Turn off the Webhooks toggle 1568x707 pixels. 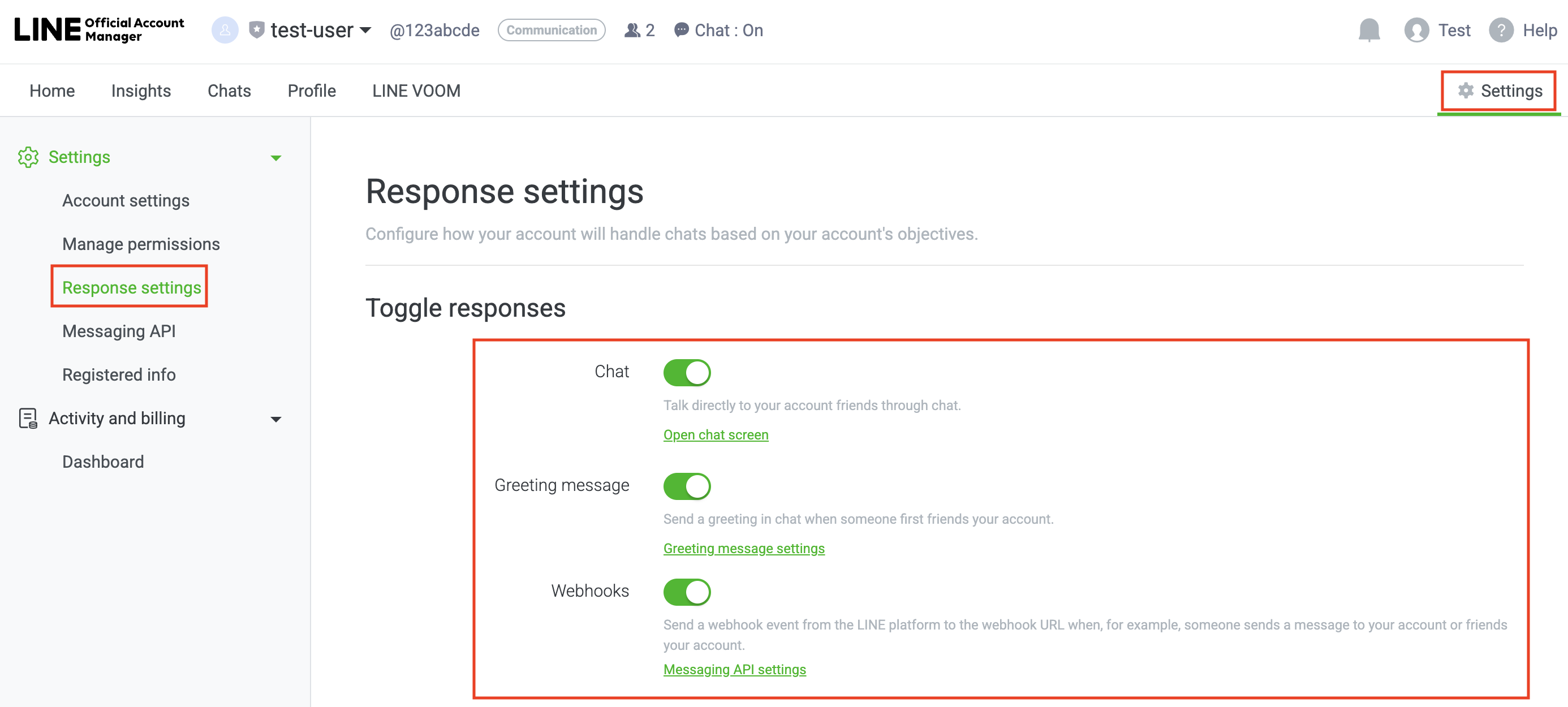pyautogui.click(x=687, y=592)
